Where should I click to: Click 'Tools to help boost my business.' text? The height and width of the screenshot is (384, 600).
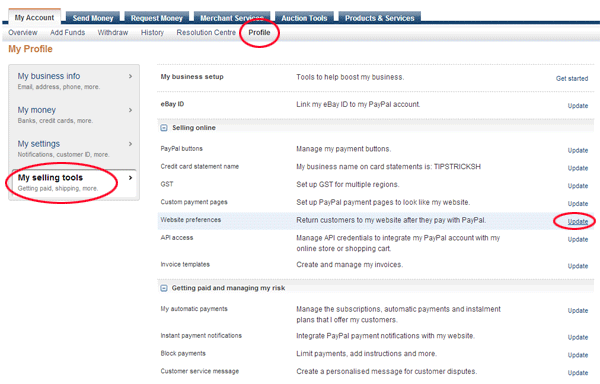click(x=350, y=77)
